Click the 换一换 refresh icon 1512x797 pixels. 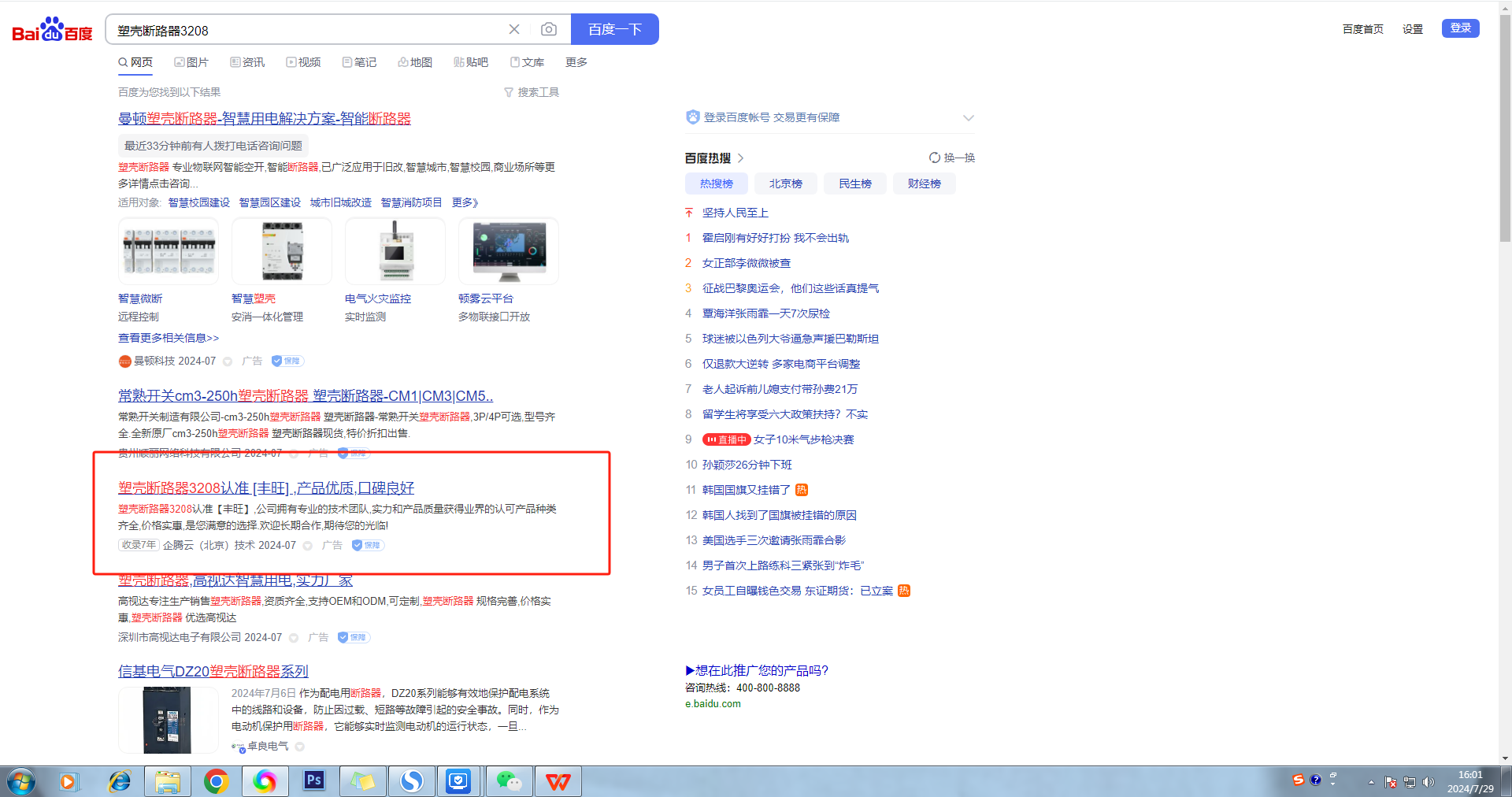pos(935,158)
